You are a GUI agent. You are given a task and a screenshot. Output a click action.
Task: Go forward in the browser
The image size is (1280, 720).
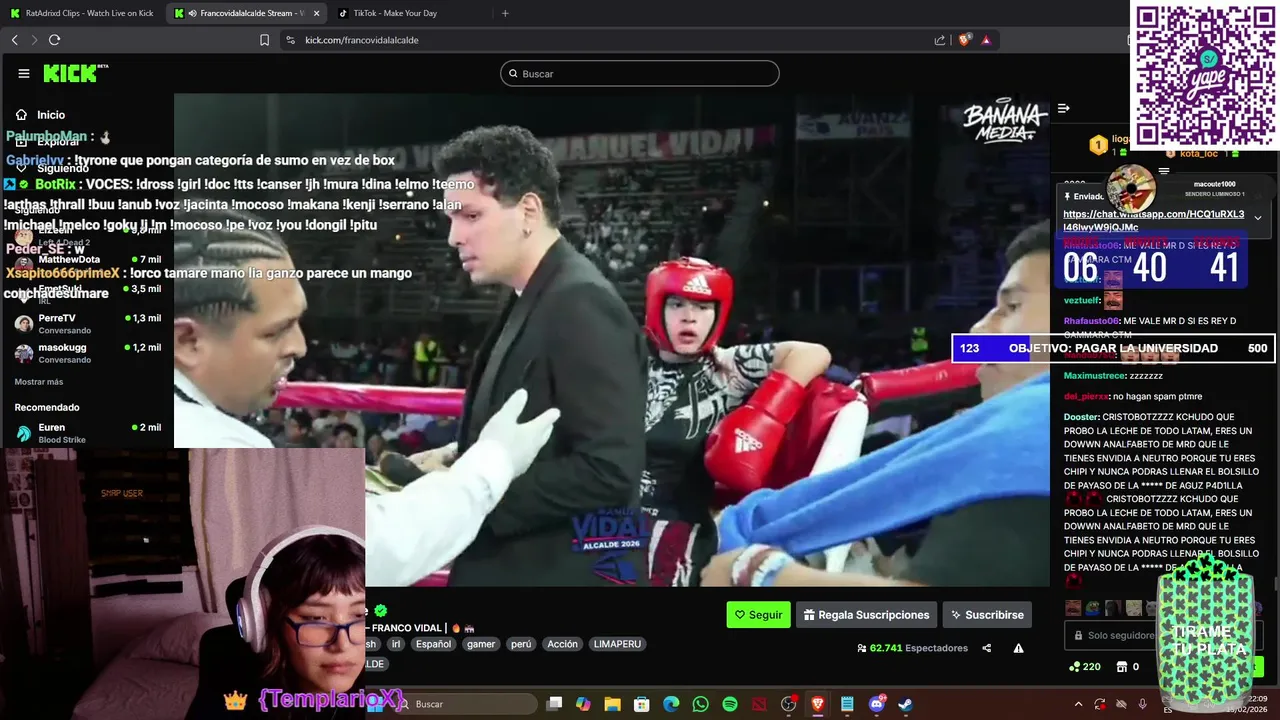click(34, 40)
